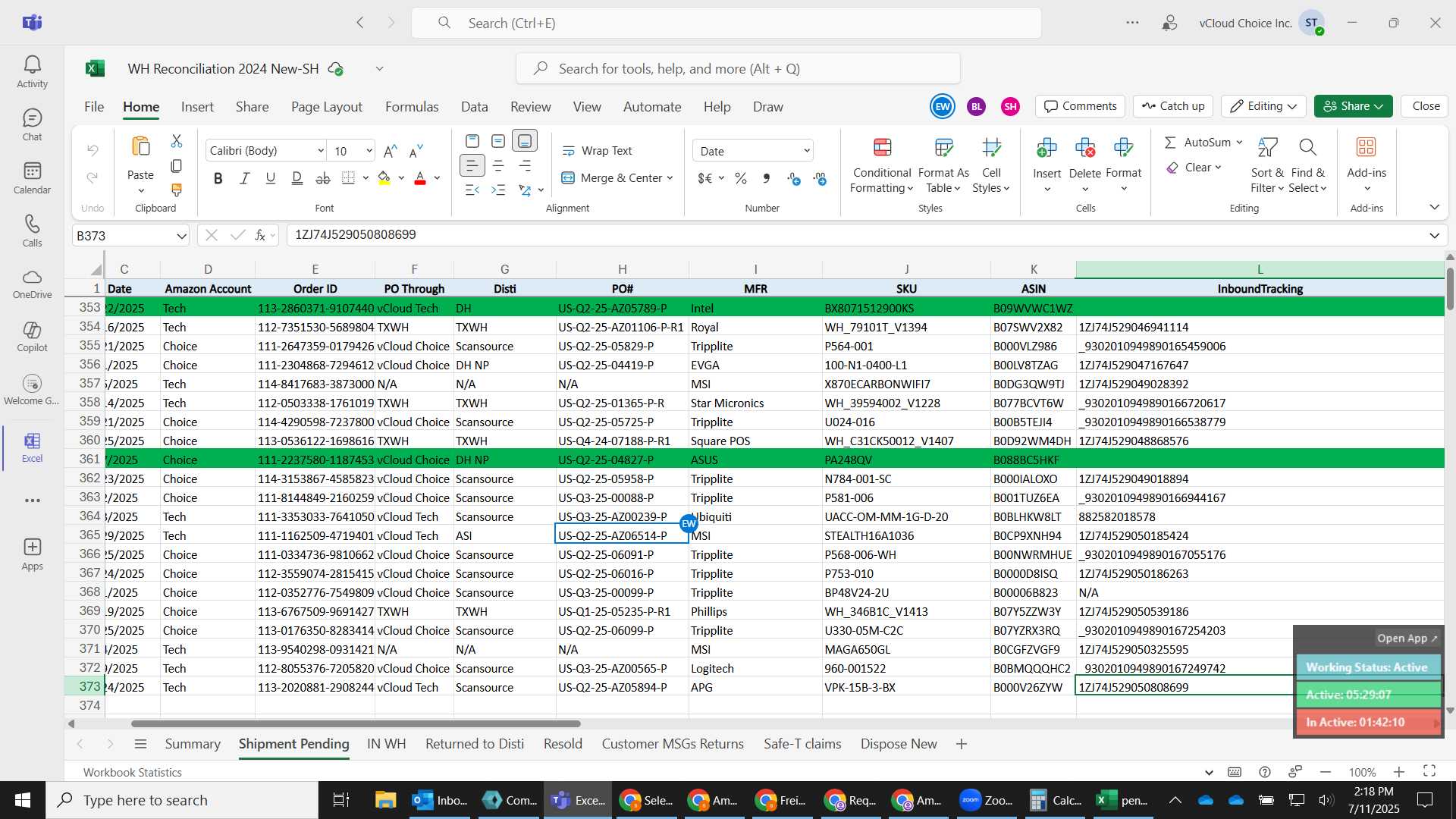The width and height of the screenshot is (1456, 819).
Task: Open Calendar in Teams sidebar
Action: [x=32, y=178]
